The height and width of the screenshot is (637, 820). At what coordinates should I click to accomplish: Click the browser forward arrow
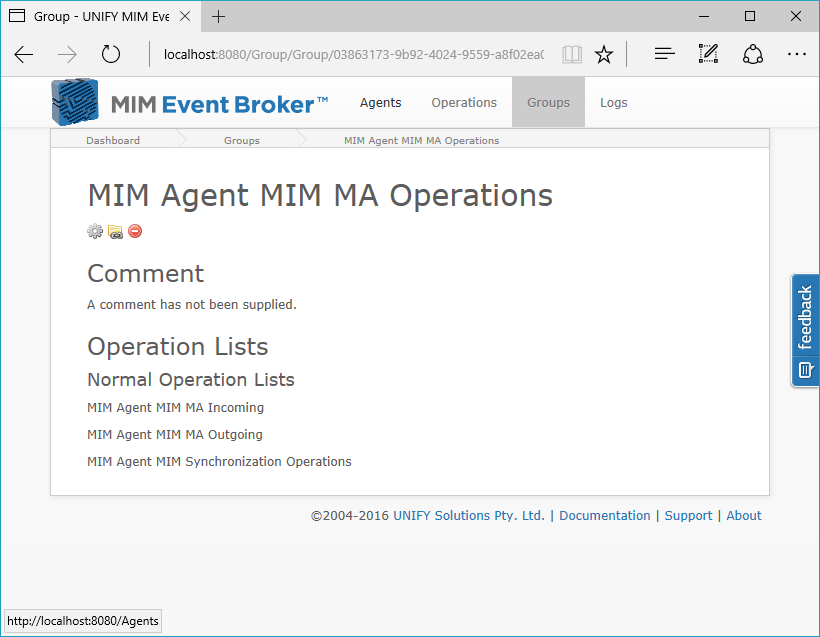(67, 54)
